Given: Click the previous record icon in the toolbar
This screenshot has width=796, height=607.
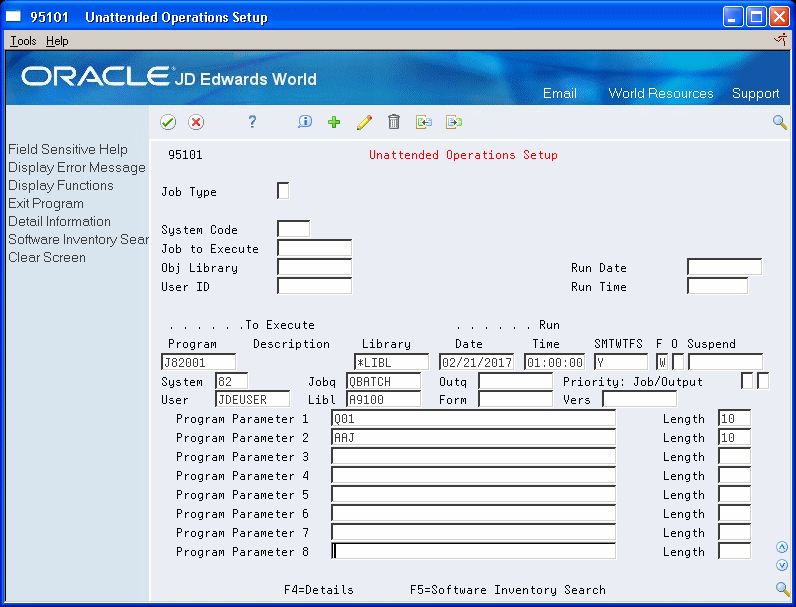Looking at the screenshot, I should [x=424, y=122].
